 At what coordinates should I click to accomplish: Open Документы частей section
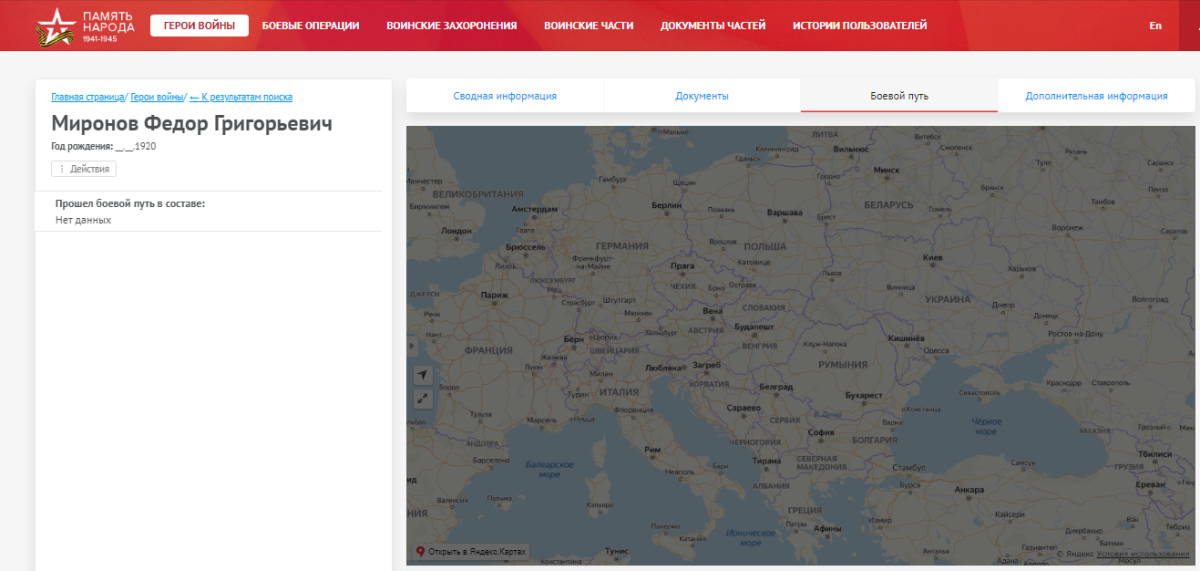tap(713, 25)
